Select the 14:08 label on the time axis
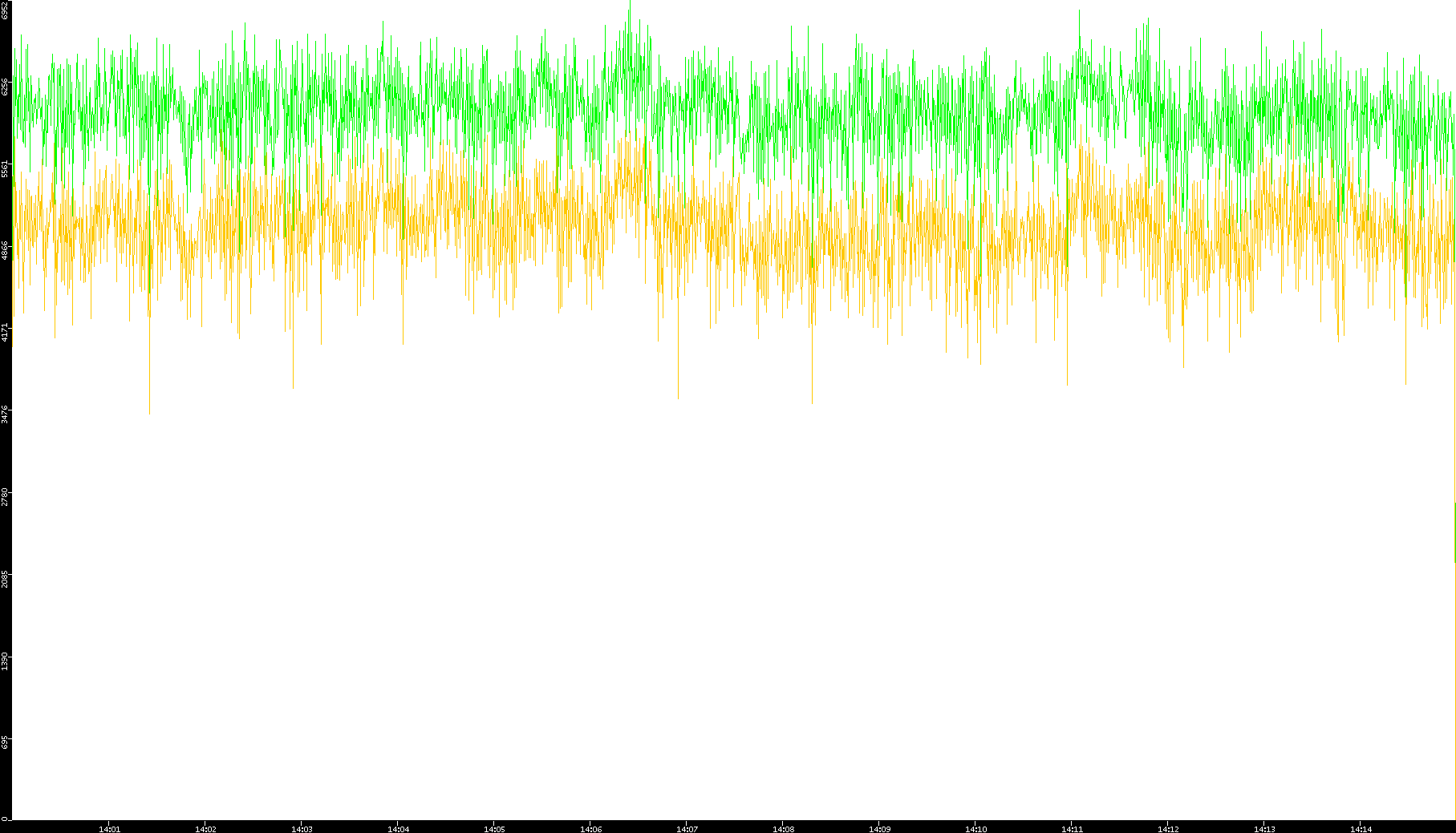 pyautogui.click(x=783, y=829)
